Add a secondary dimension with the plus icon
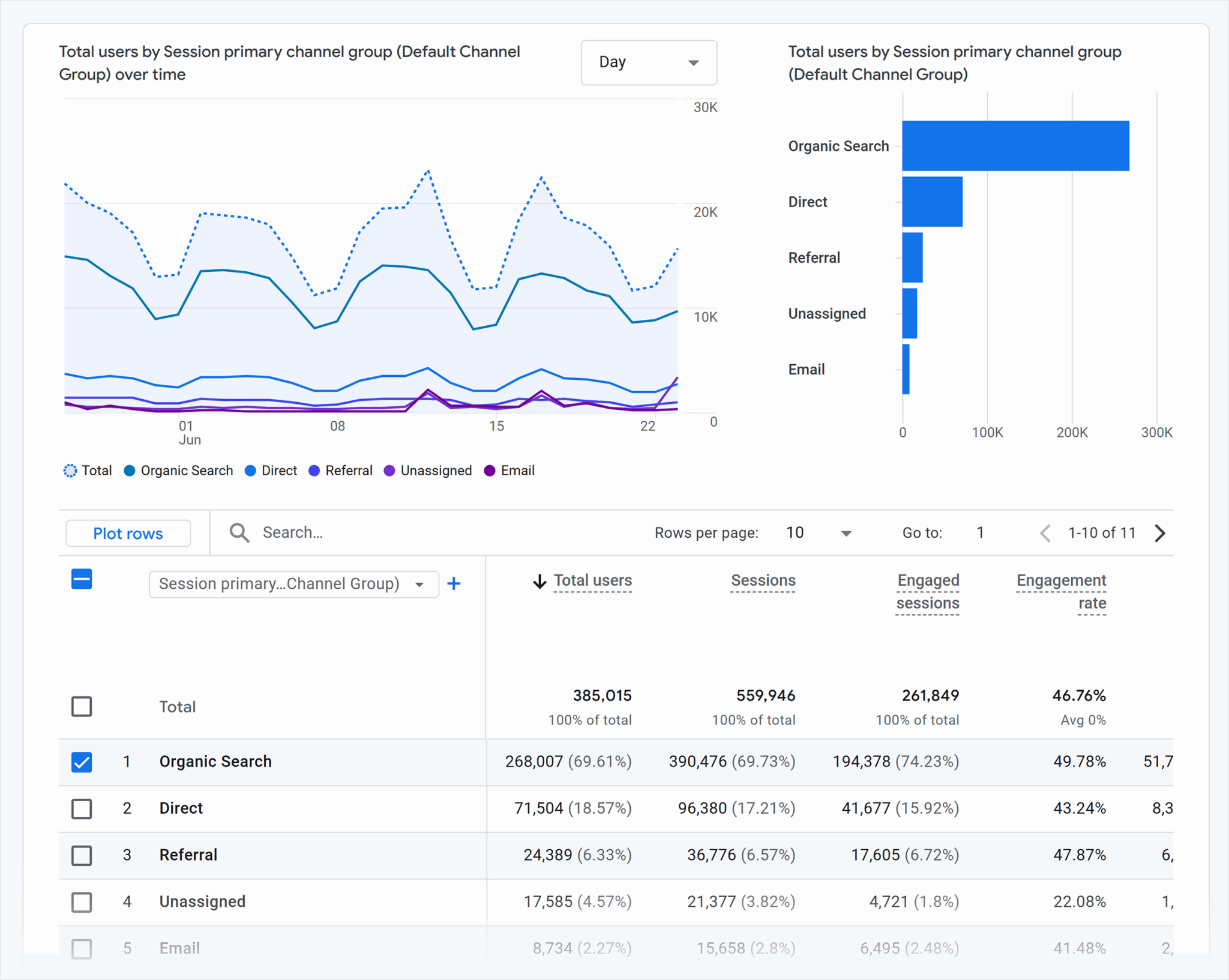 pos(454,583)
